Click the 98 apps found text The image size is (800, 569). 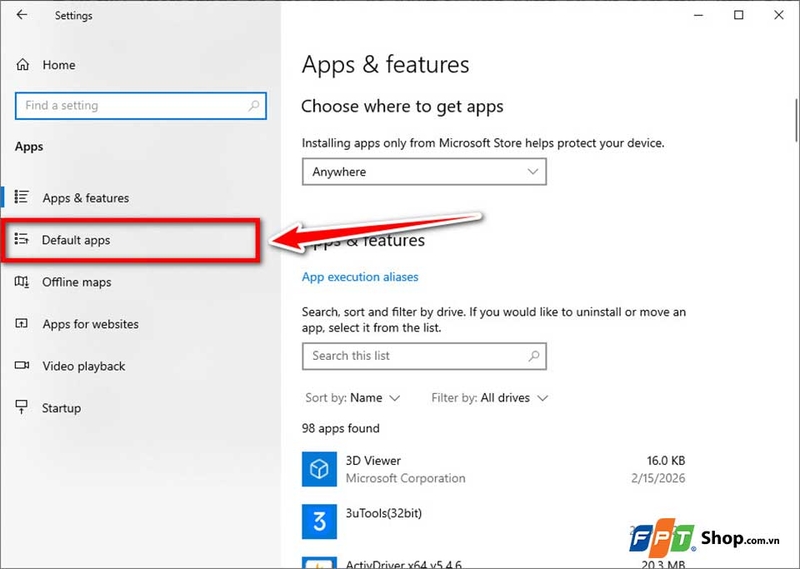coord(340,428)
